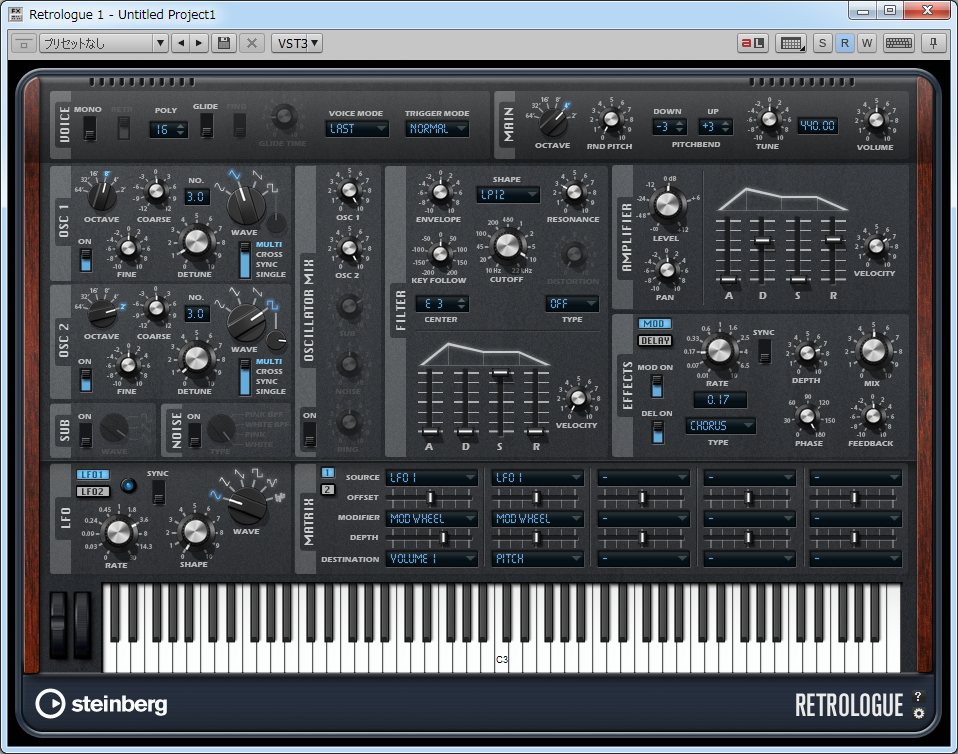Open the Trigger Mode NORMAL dropdown

click(x=437, y=129)
